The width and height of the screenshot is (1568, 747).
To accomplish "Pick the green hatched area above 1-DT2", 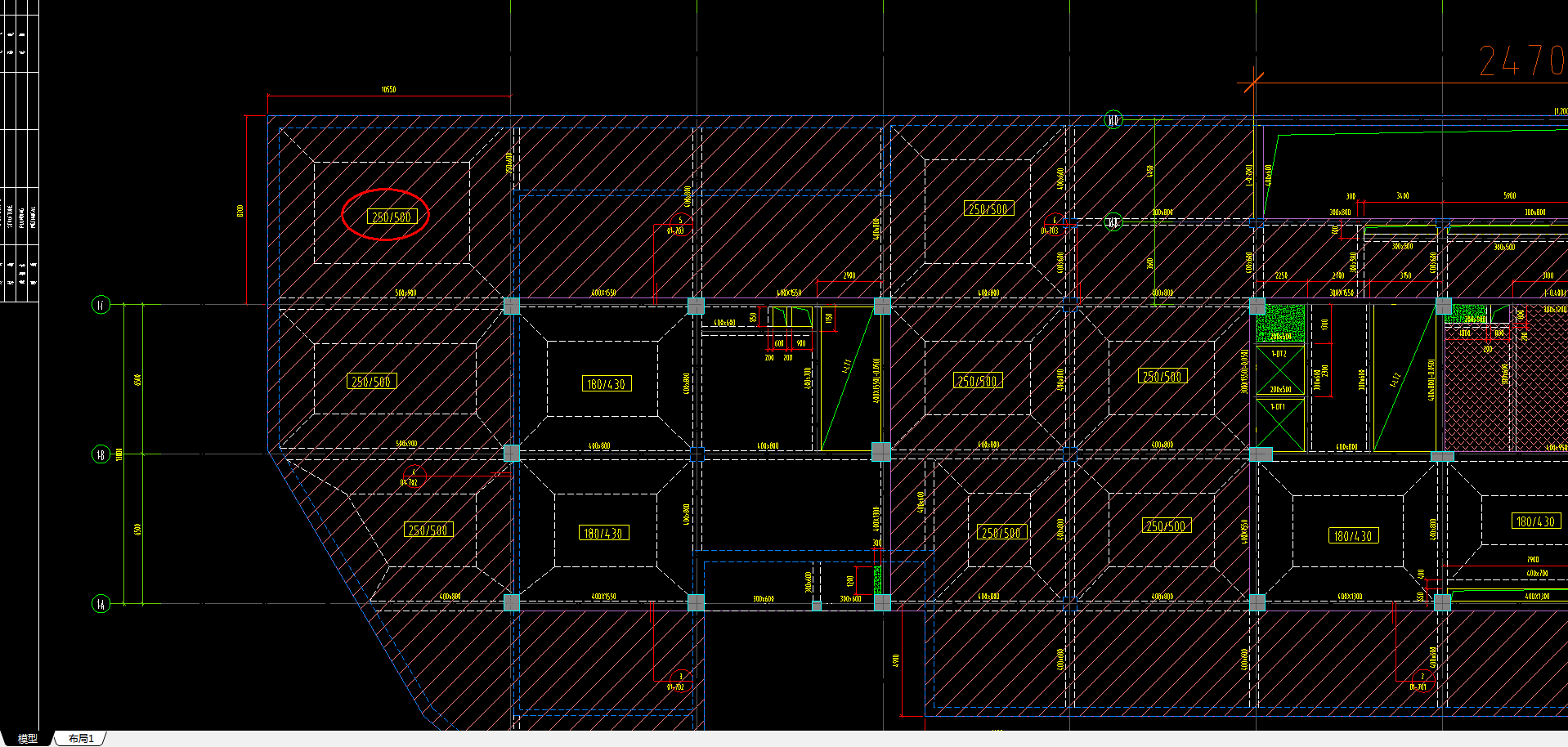I will [1280, 324].
